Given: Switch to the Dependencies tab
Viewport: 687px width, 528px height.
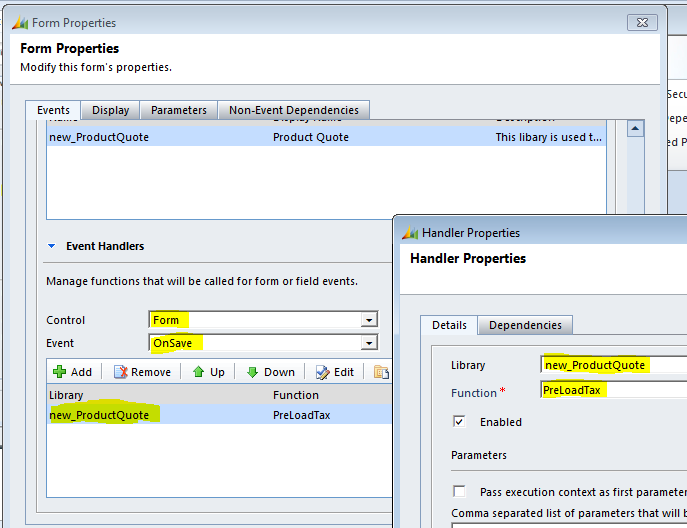Looking at the screenshot, I should pos(525,325).
